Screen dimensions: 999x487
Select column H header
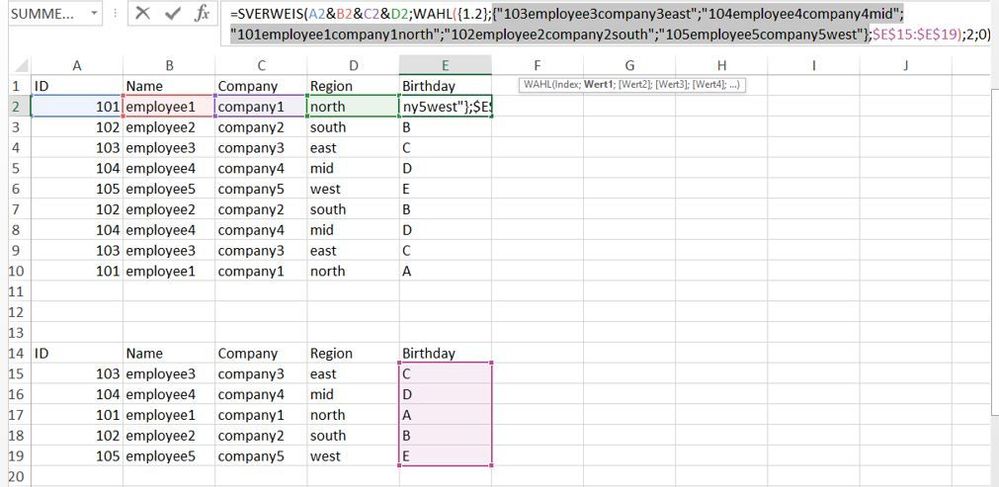click(721, 65)
